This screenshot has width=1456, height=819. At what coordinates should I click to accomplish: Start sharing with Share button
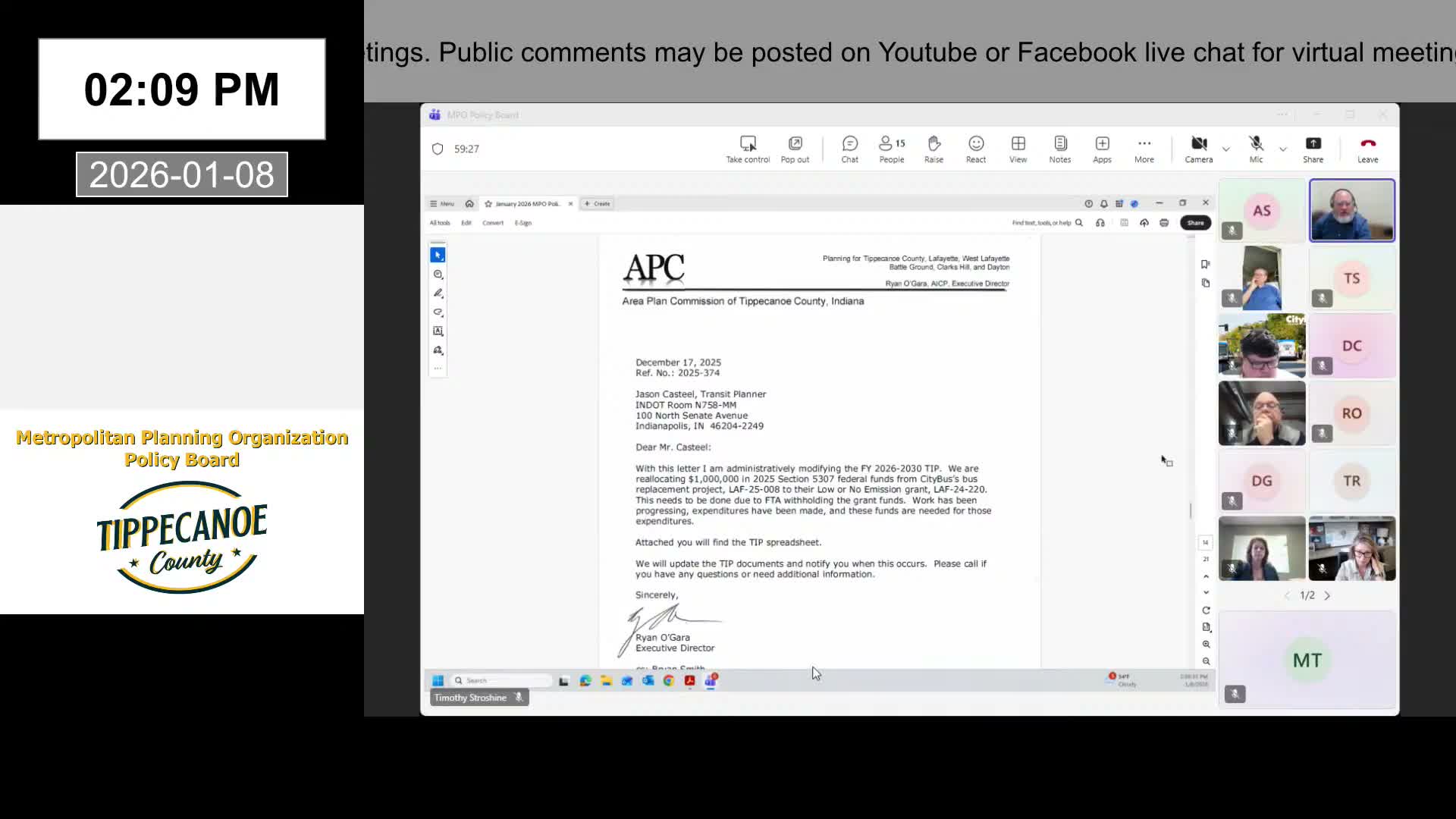[x=1313, y=144]
